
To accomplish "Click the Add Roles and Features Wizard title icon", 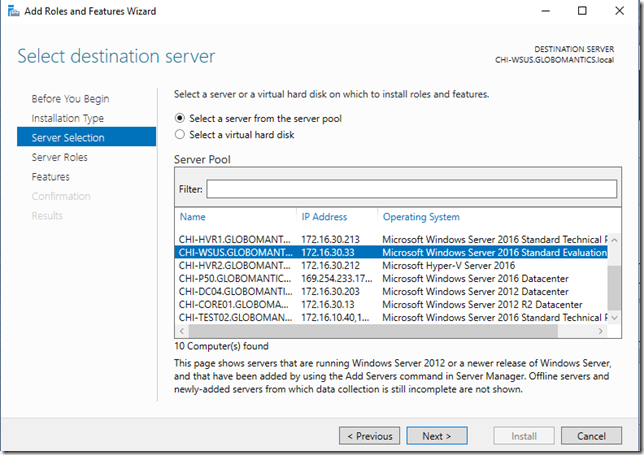I will coord(13,11).
